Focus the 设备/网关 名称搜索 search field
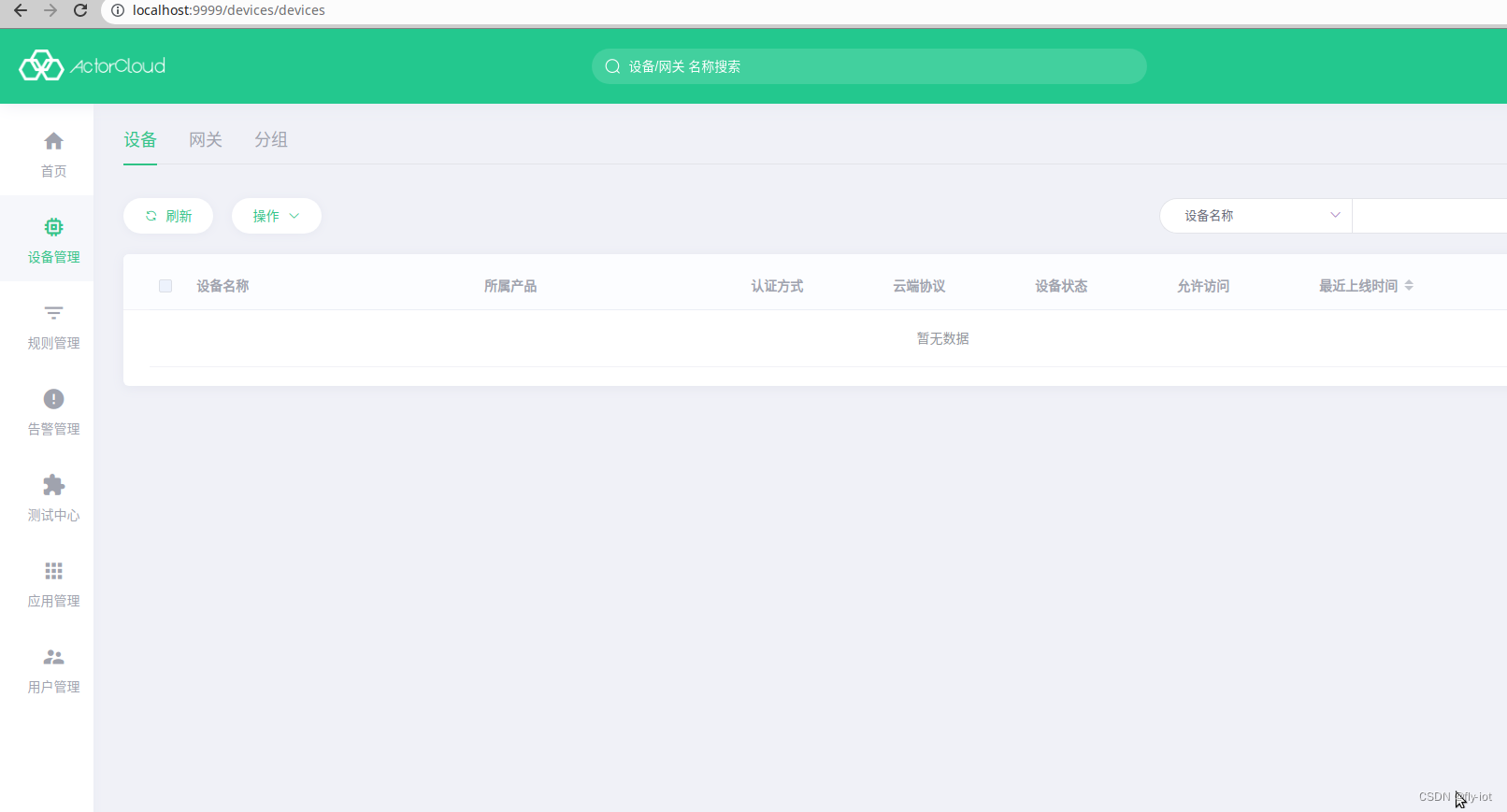Image resolution: width=1507 pixels, height=812 pixels. pyautogui.click(x=869, y=66)
